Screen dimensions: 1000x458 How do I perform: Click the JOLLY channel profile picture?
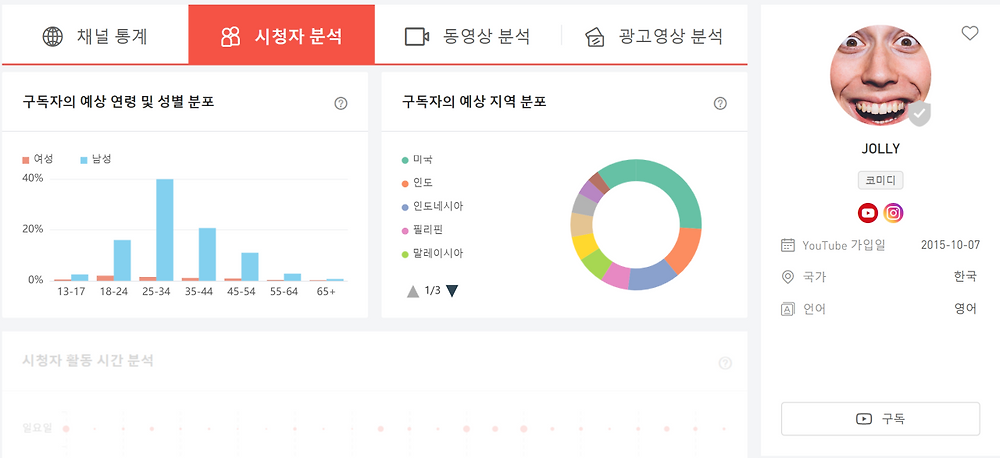tap(880, 77)
